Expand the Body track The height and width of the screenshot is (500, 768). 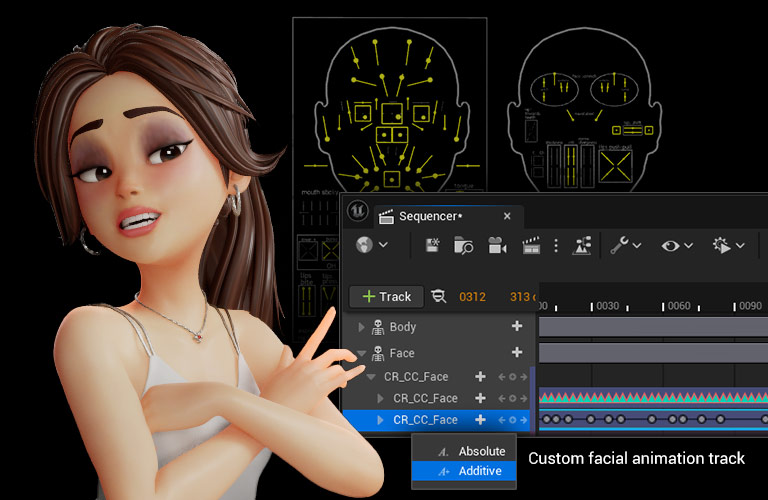362,327
